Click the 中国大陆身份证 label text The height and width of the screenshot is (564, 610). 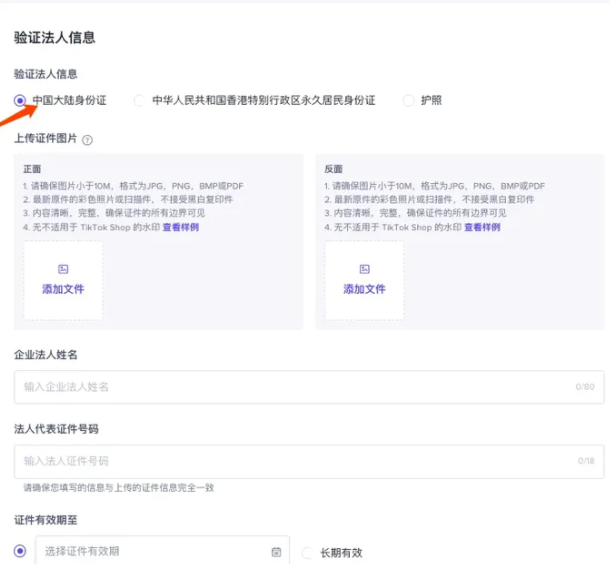[69, 101]
